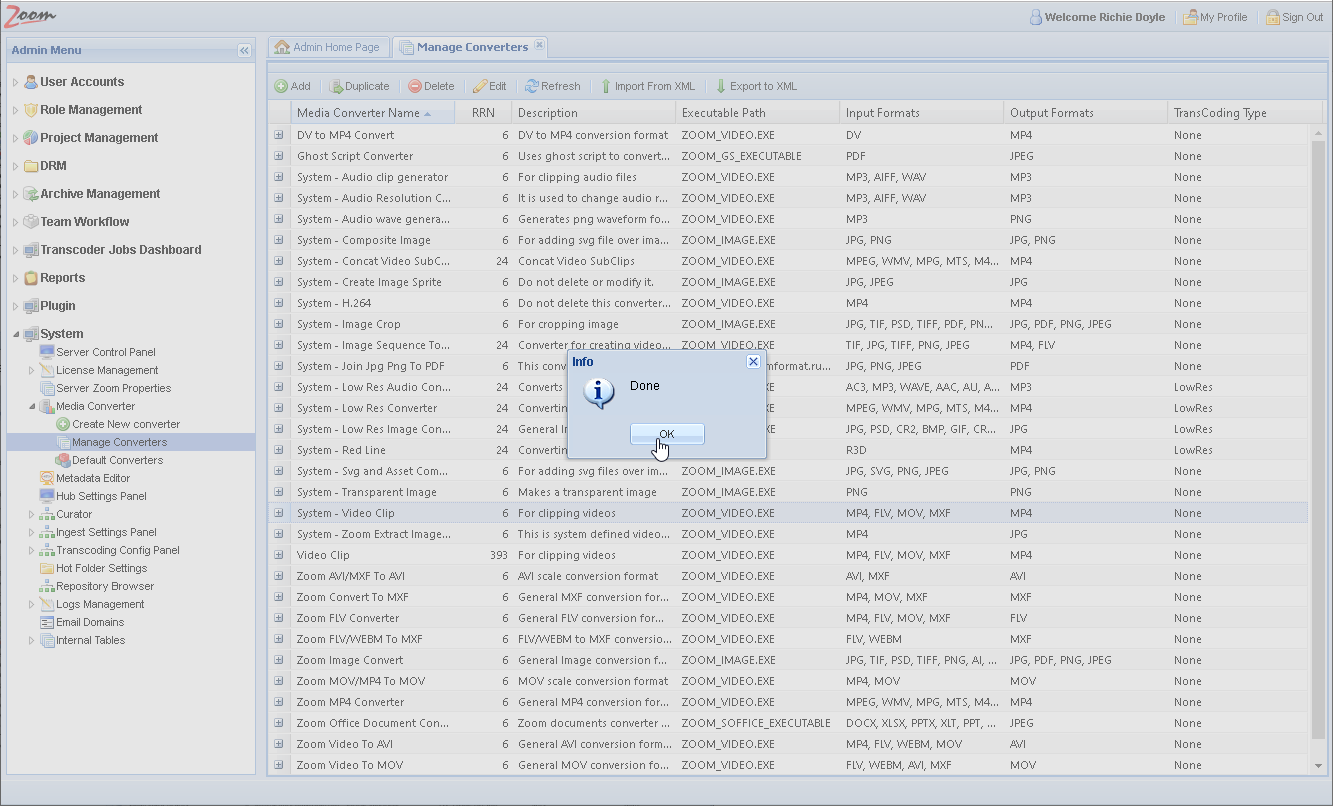Click Server Control Panel monitor icon
The image size is (1333, 806).
point(47,352)
